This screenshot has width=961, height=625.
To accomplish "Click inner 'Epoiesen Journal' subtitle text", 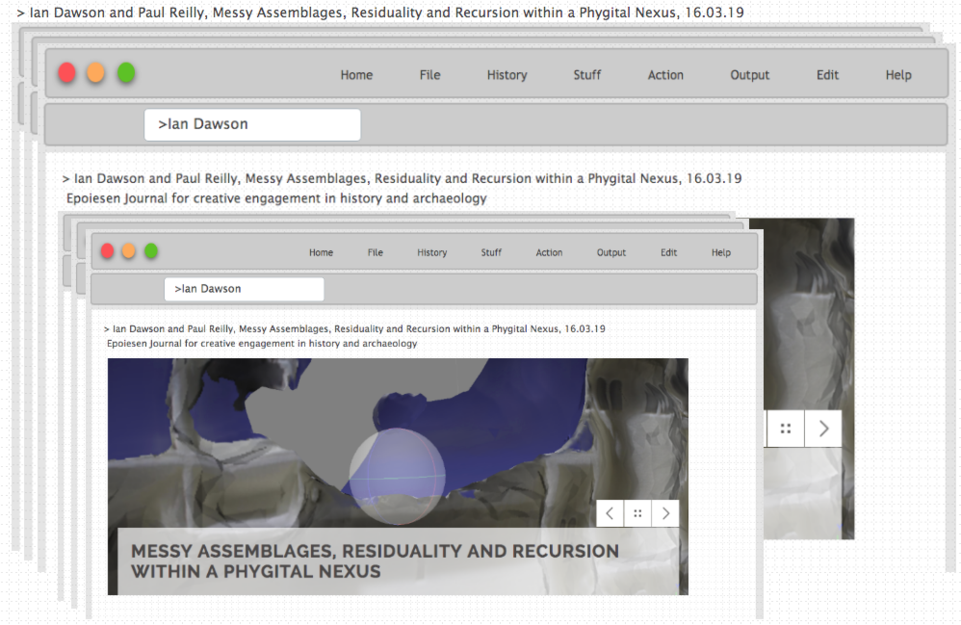I will click(x=262, y=344).
